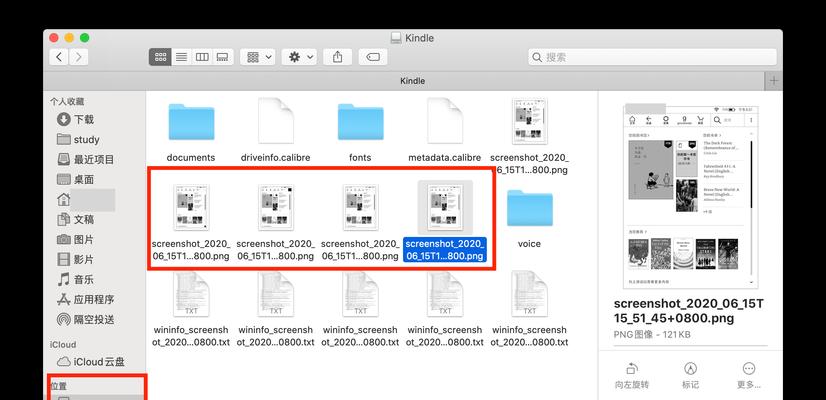The height and width of the screenshot is (400, 826).
Task: Click the large preview image in preview pane
Action: tap(691, 196)
